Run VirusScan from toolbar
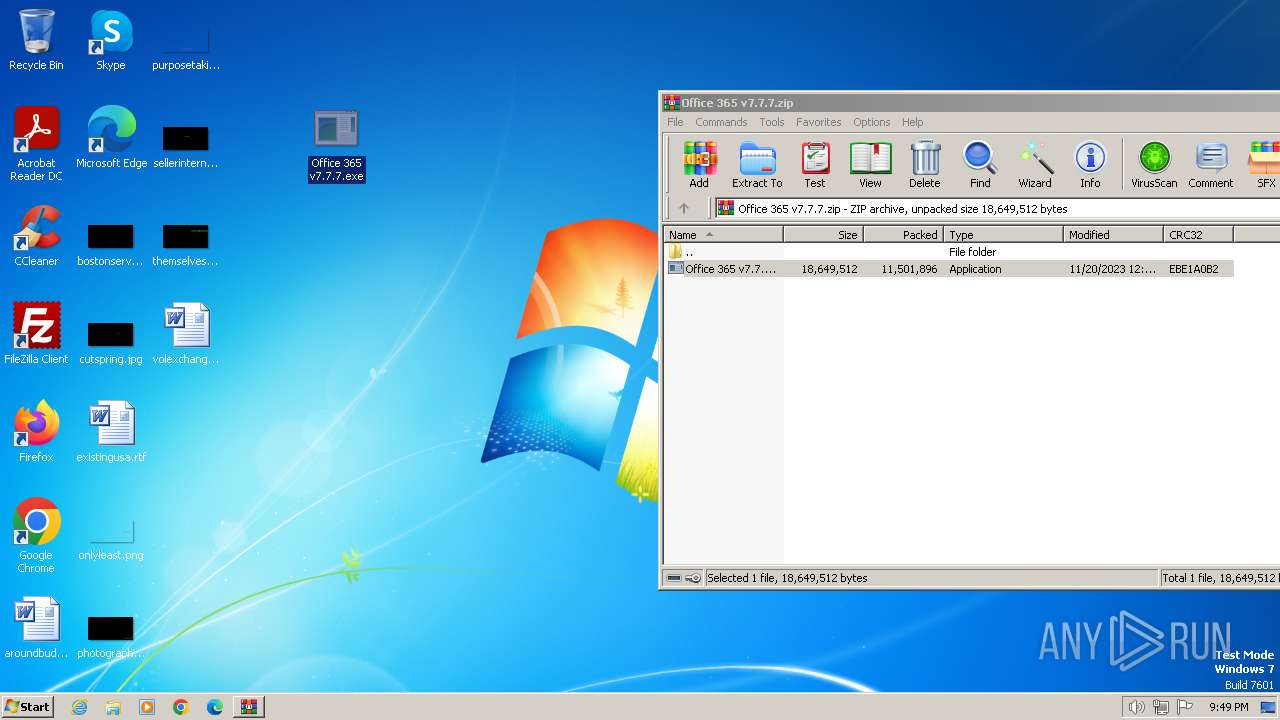 point(1154,165)
